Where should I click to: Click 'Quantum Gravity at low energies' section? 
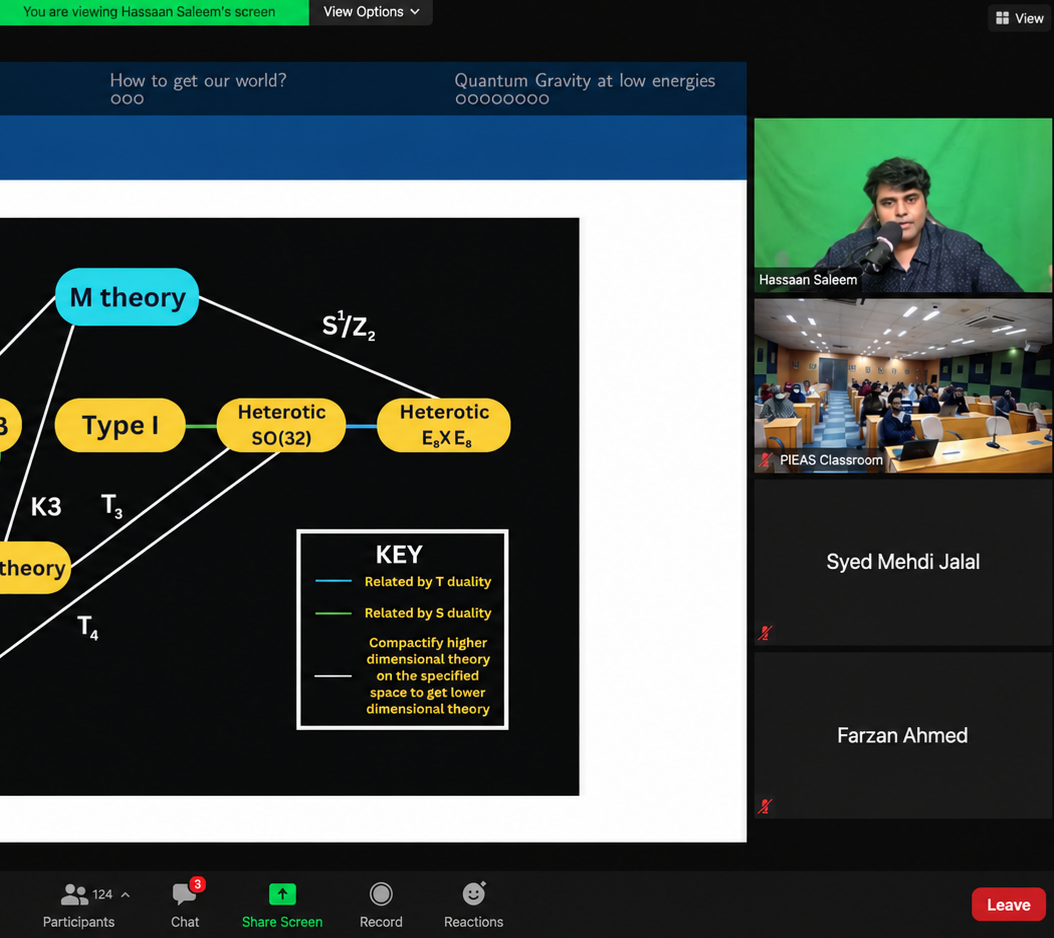(585, 81)
